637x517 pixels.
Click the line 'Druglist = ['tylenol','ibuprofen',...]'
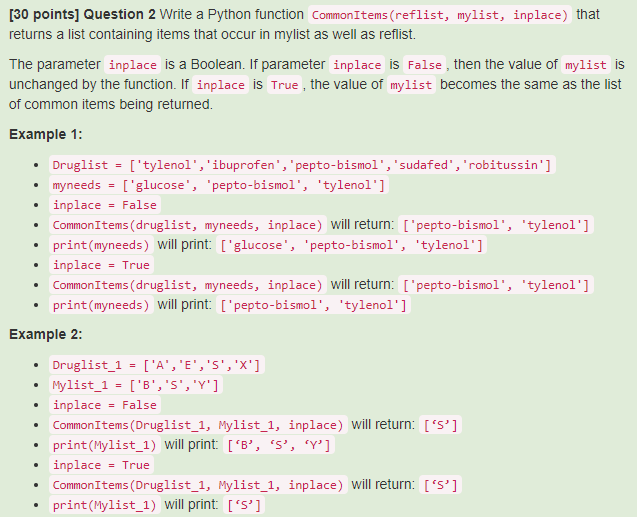pos(302,165)
